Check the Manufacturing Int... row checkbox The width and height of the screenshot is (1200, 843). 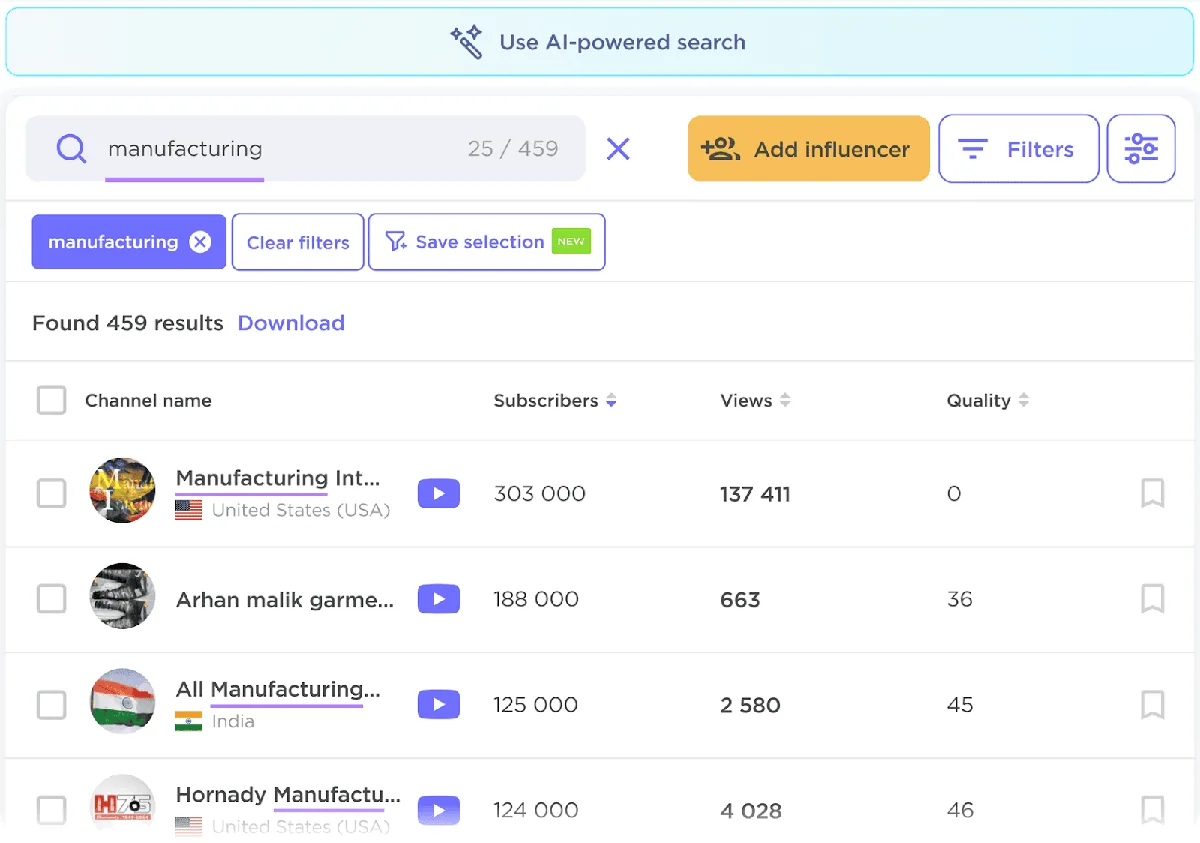pos(51,493)
